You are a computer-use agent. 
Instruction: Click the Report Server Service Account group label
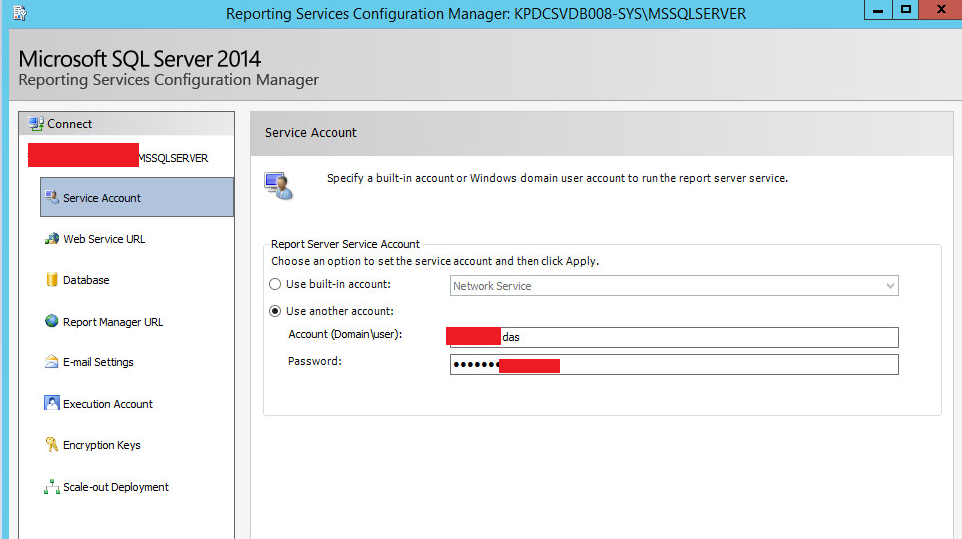tap(345, 244)
